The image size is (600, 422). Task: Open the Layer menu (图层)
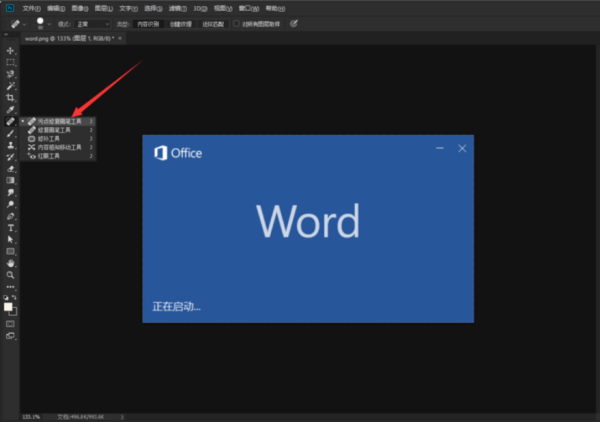[x=104, y=8]
